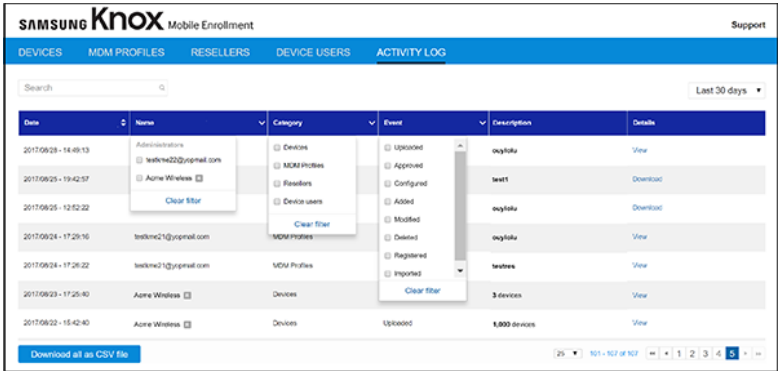The image size is (780, 372).
Task: Click the search magnifier icon
Action: point(162,88)
